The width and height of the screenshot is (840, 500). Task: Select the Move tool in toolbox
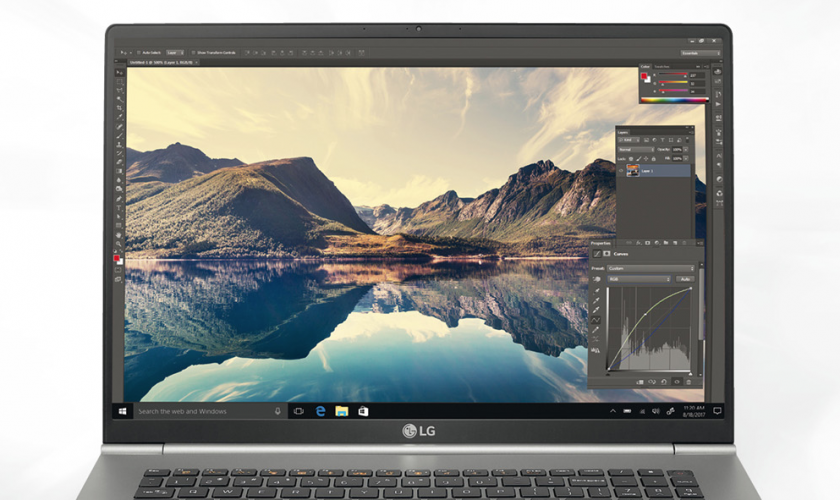click(119, 72)
